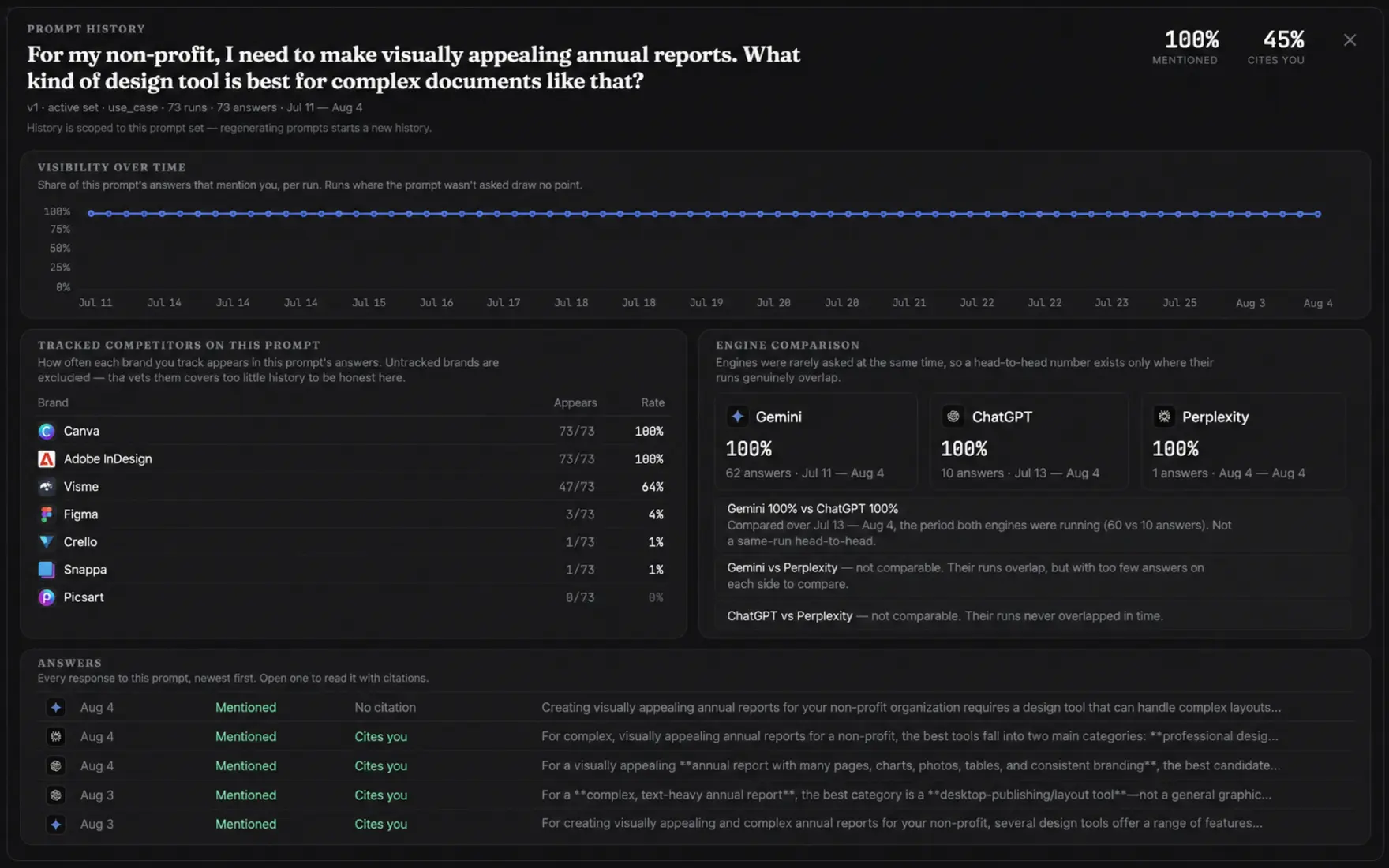
Task: Select the Figma brand name
Action: pos(81,514)
